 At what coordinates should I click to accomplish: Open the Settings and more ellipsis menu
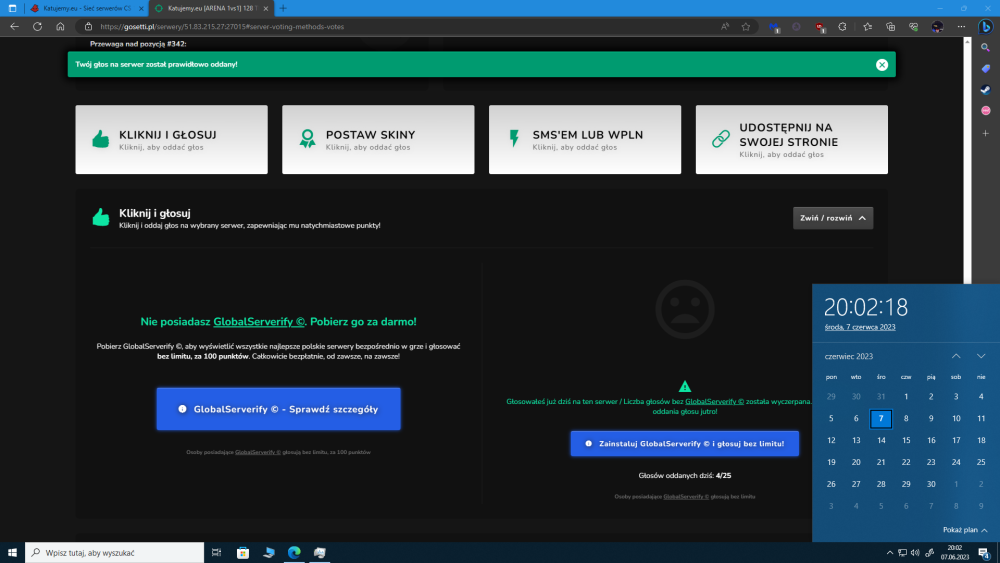961,27
